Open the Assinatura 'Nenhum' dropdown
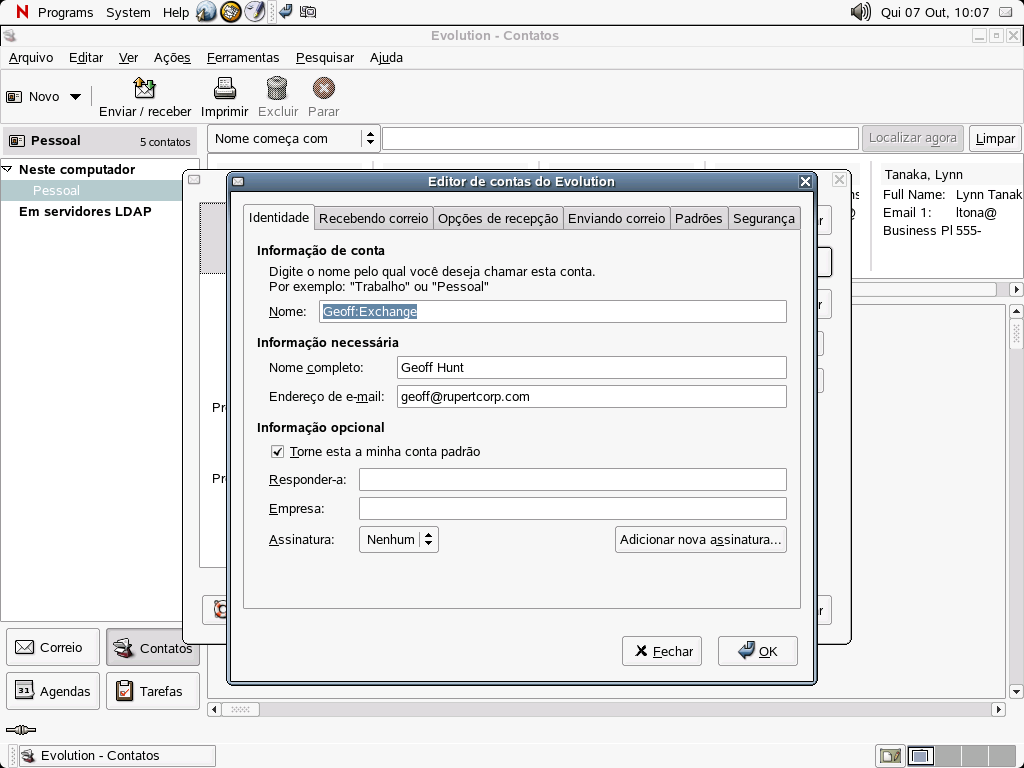Screen dimensions: 1024x768 [x=398, y=540]
